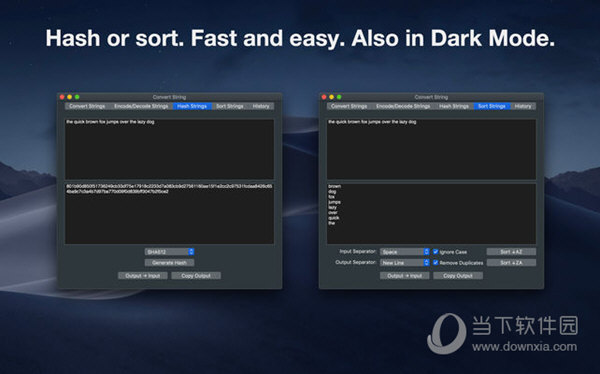Switch to Hash Strings tab in left window
Screen dimensions: 600x374
click(192, 106)
